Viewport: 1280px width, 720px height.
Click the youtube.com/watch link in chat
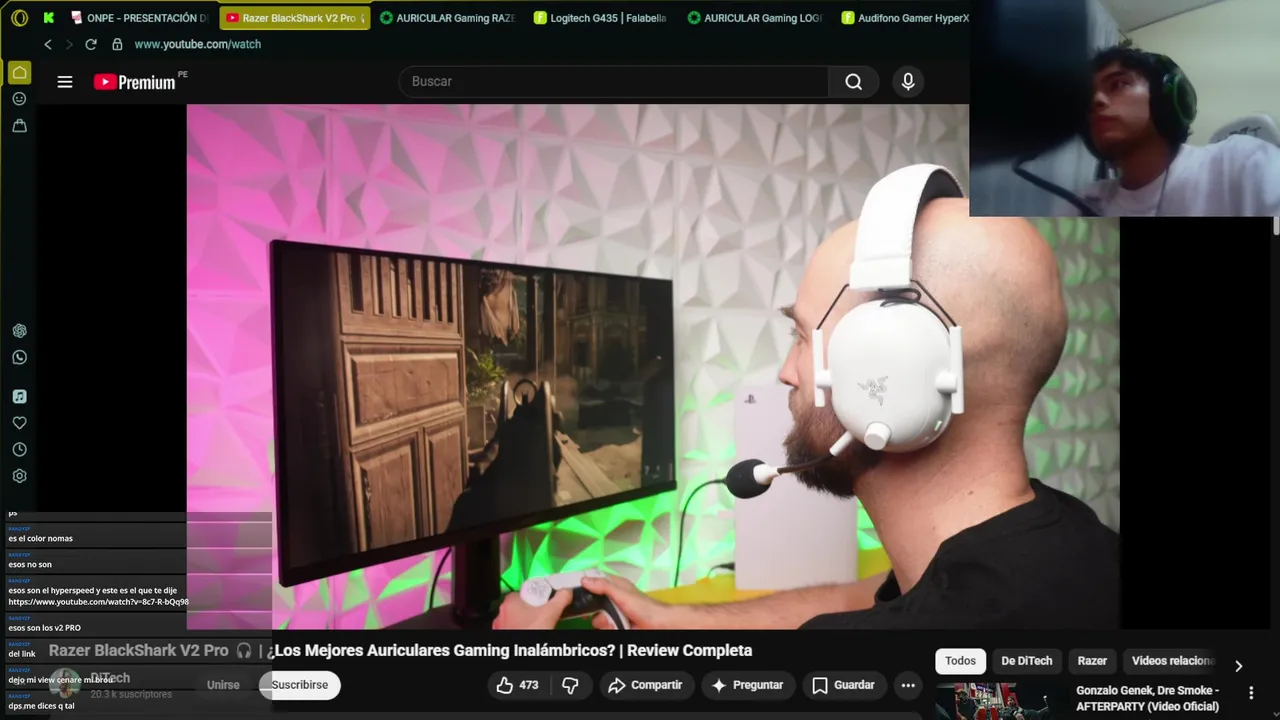(98, 602)
